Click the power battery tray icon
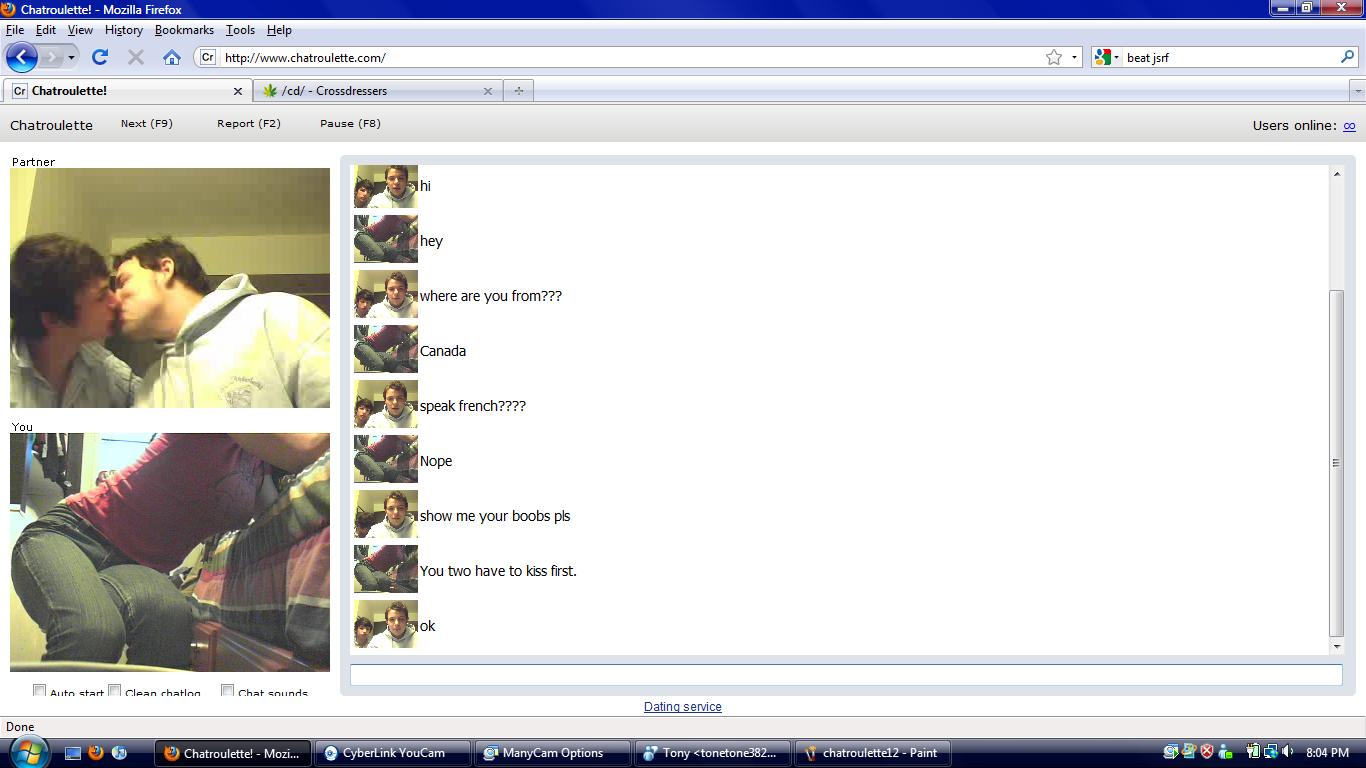 point(1252,752)
